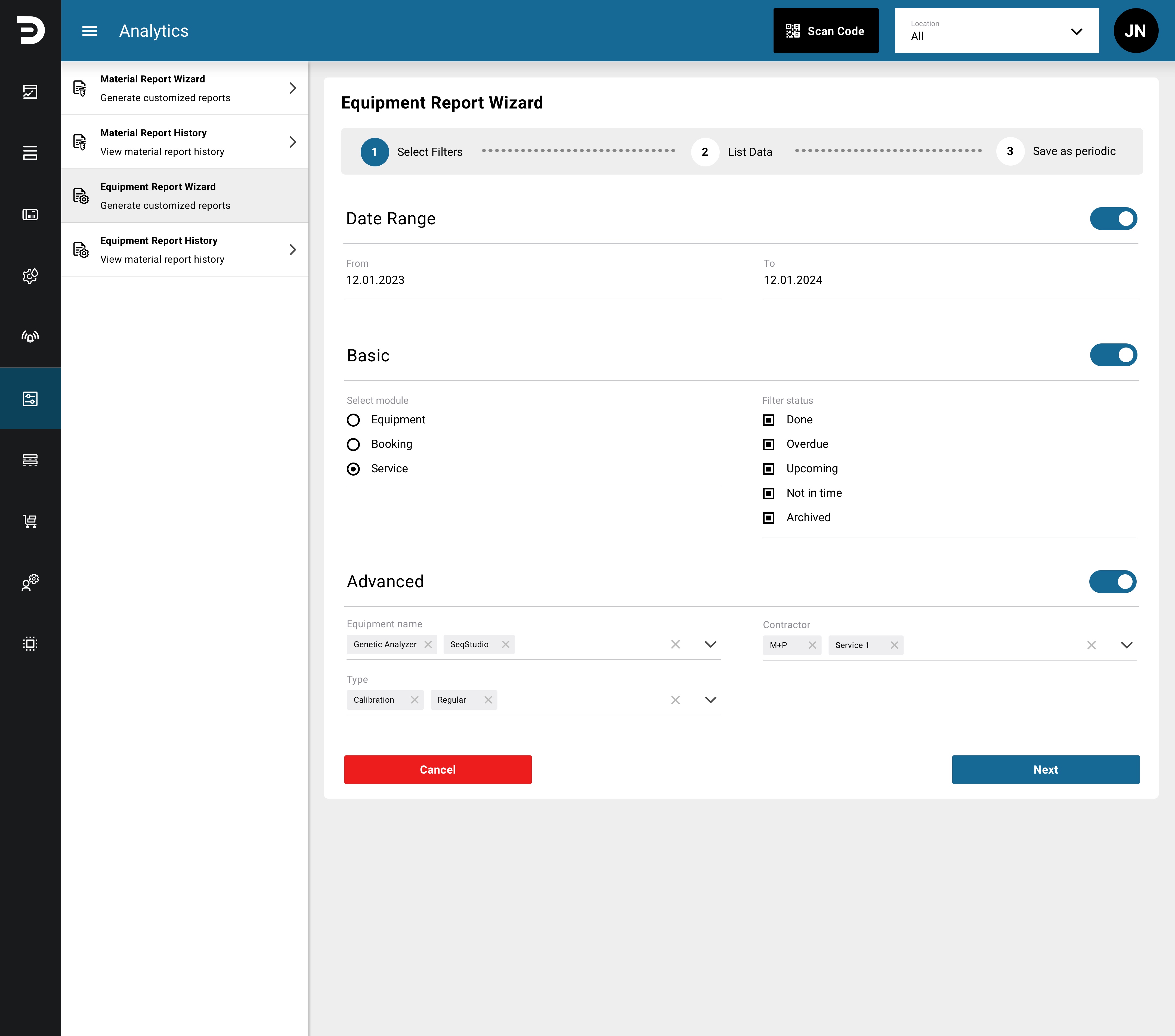Viewport: 1175px width, 1036px height.
Task: Go to step 1 Select Filters
Action: pos(412,152)
